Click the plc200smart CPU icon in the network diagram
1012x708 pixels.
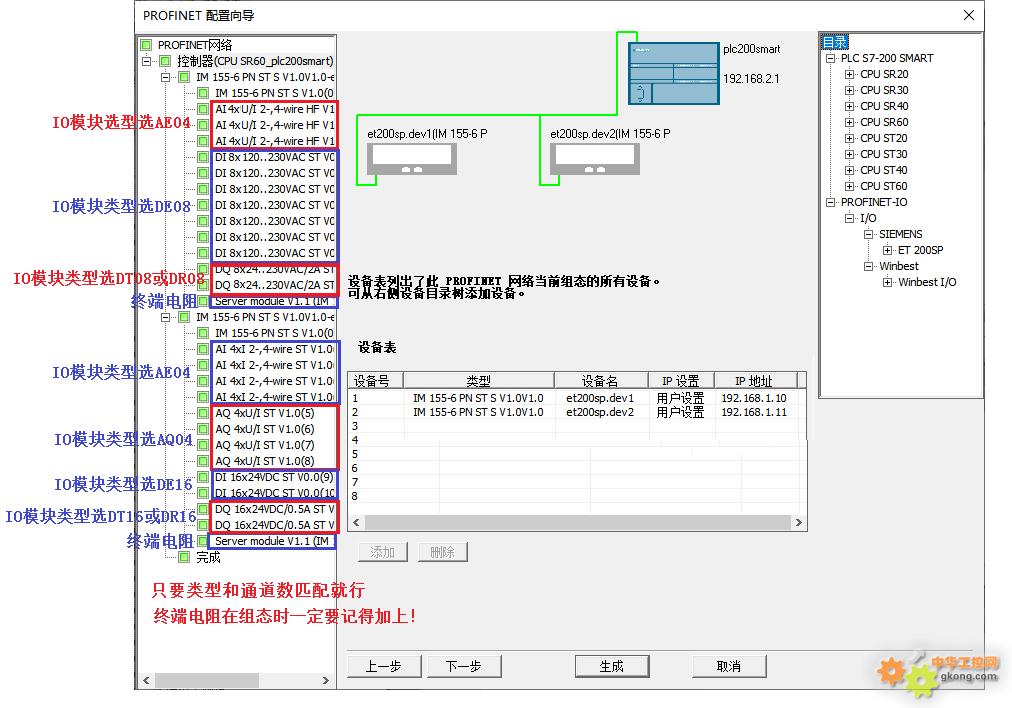(674, 73)
